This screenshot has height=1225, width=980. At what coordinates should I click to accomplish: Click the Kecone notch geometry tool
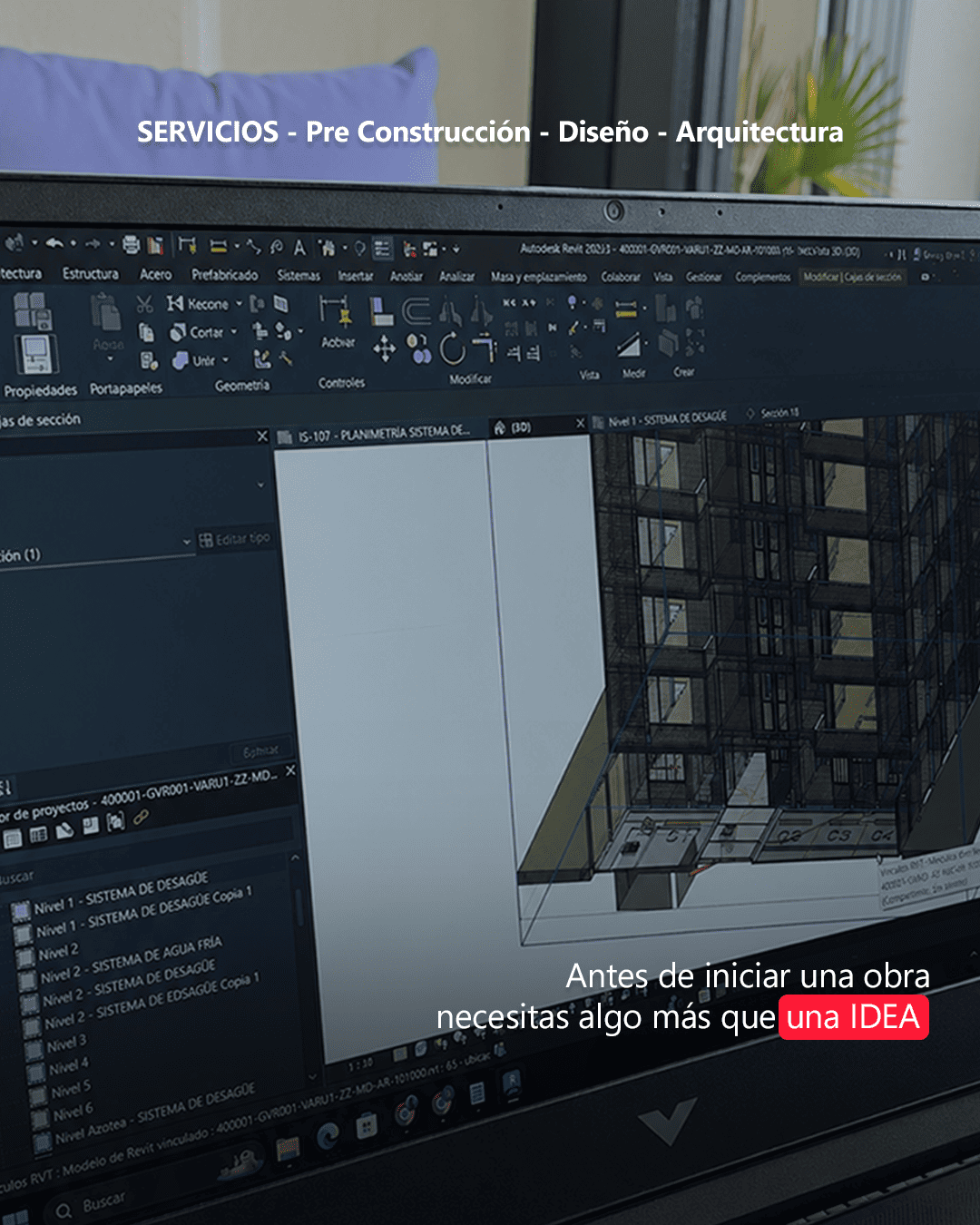pos(198,304)
